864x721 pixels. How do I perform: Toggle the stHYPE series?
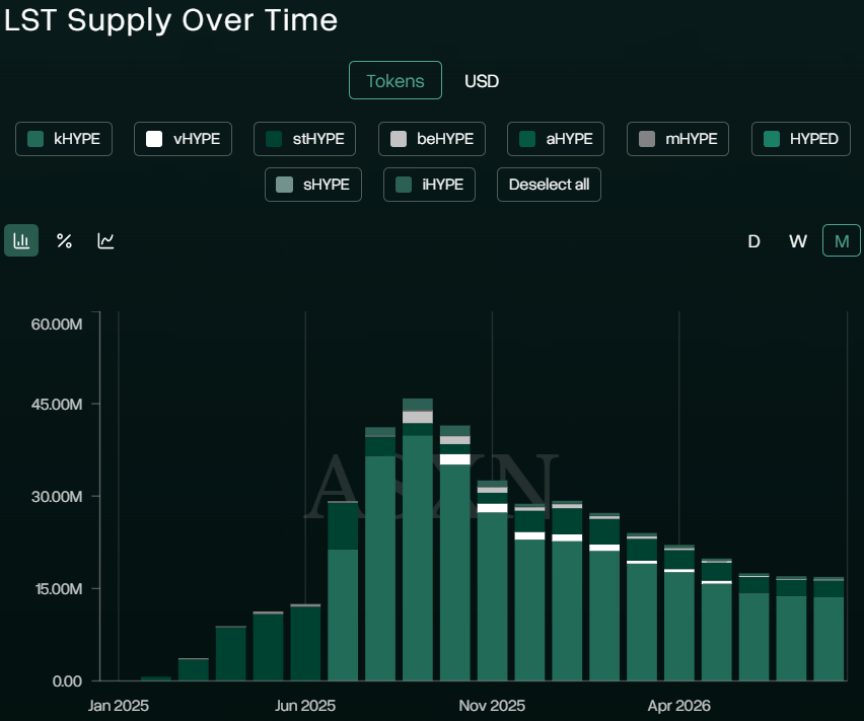click(x=305, y=139)
